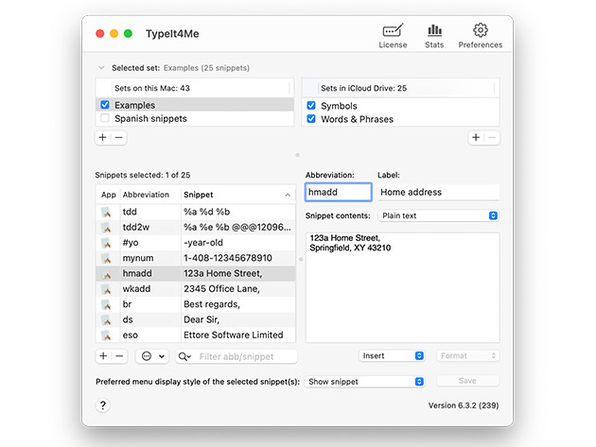This screenshot has width=596, height=447.
Task: Uncheck the Words & Phrases checkbox
Action: (x=311, y=119)
